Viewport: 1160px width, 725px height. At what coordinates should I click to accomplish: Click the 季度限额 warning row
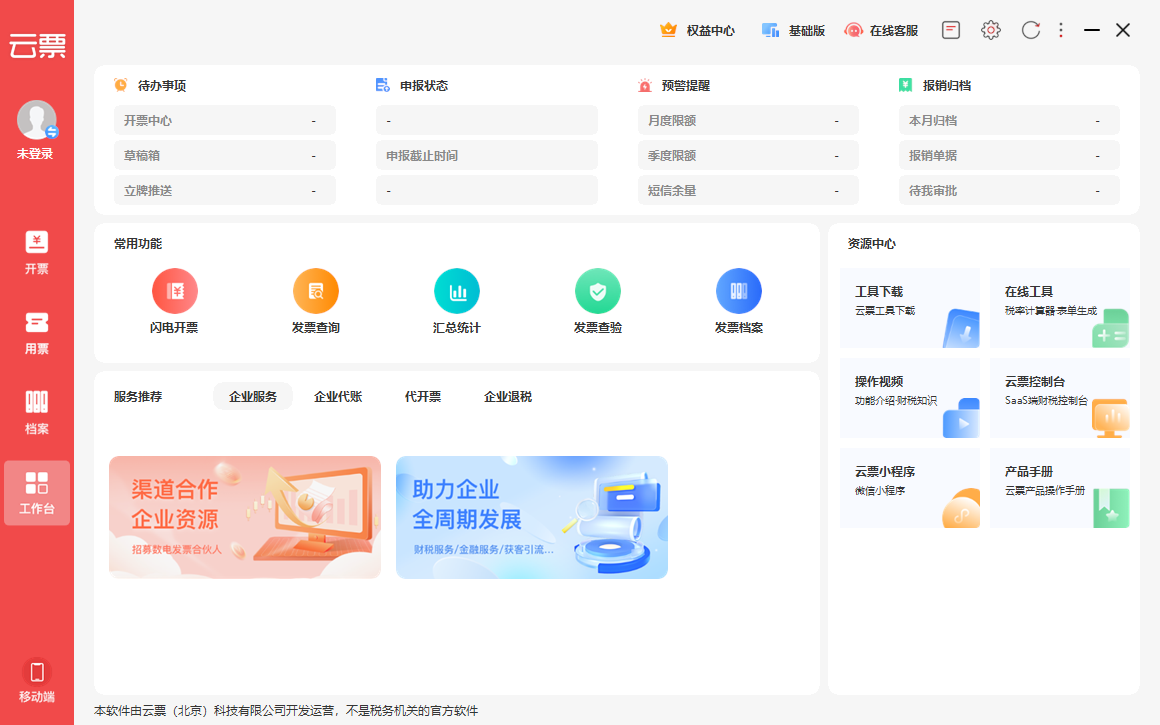748,155
